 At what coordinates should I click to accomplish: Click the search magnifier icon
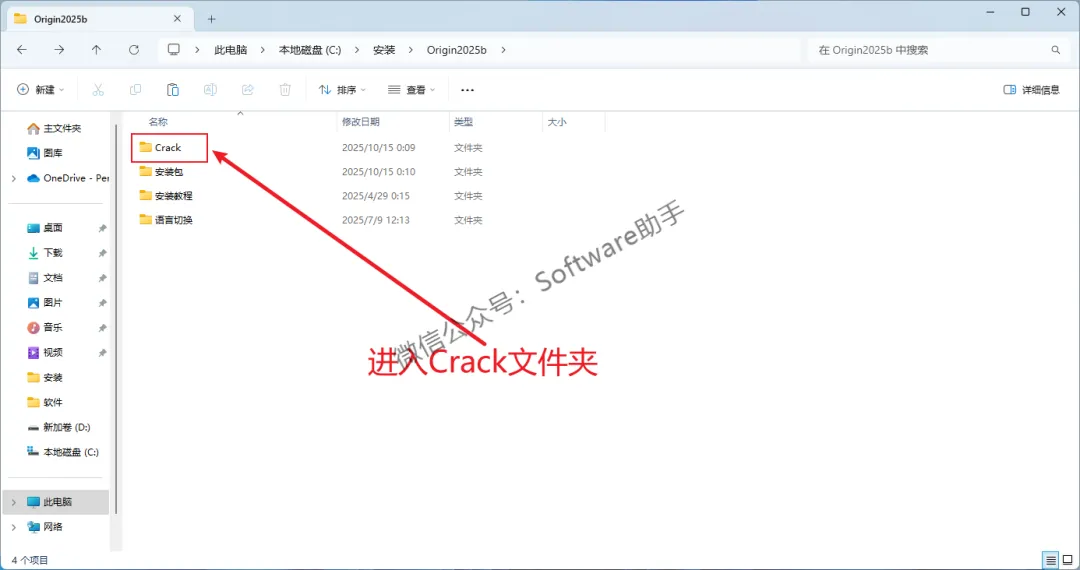click(x=1055, y=50)
